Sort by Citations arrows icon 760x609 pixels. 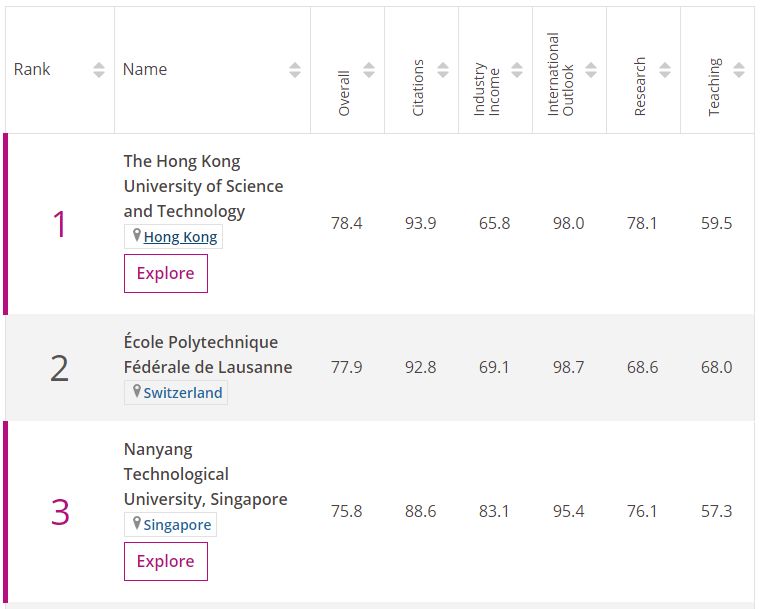(x=443, y=70)
